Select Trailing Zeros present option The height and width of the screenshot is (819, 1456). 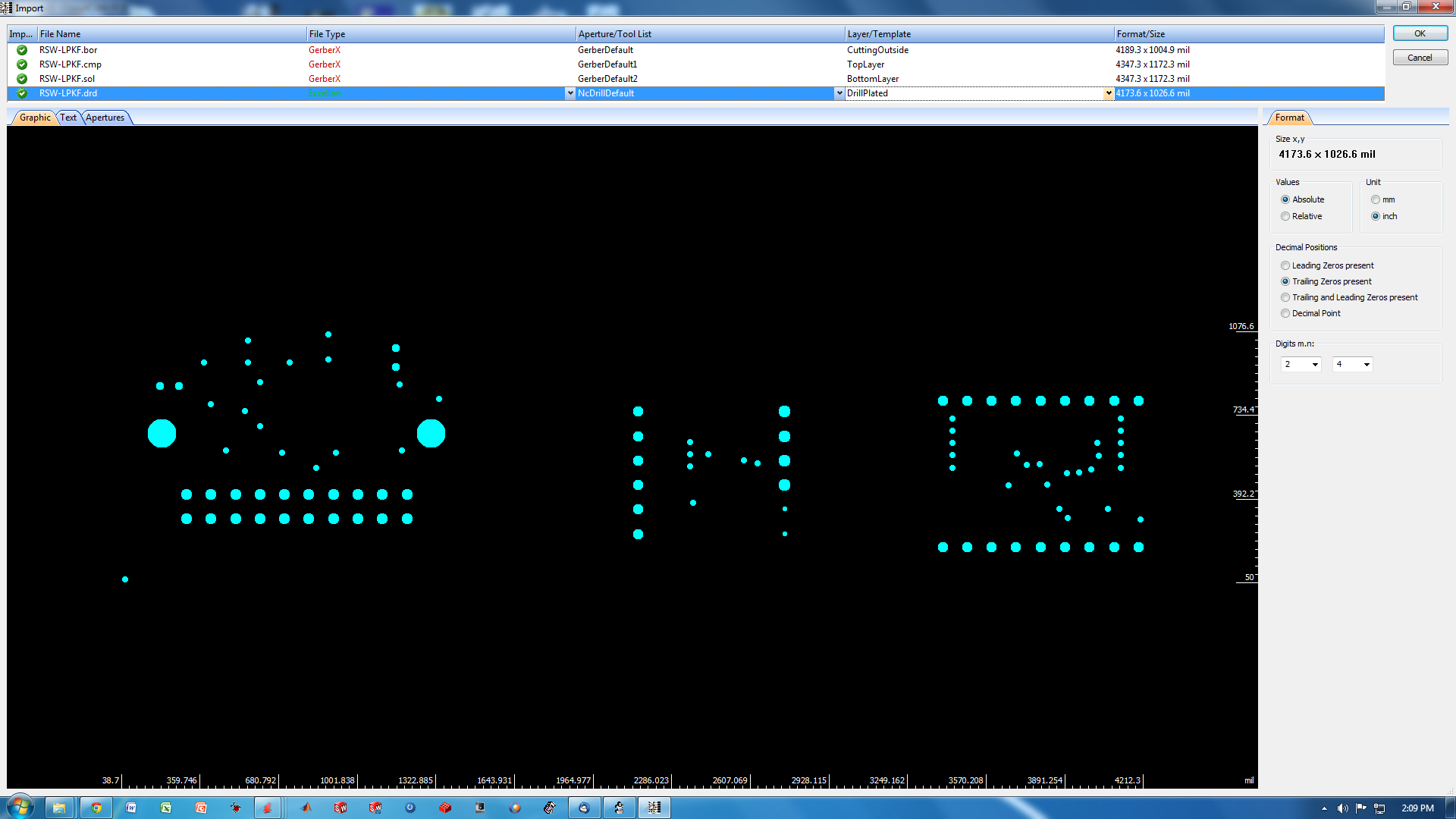tap(1285, 281)
